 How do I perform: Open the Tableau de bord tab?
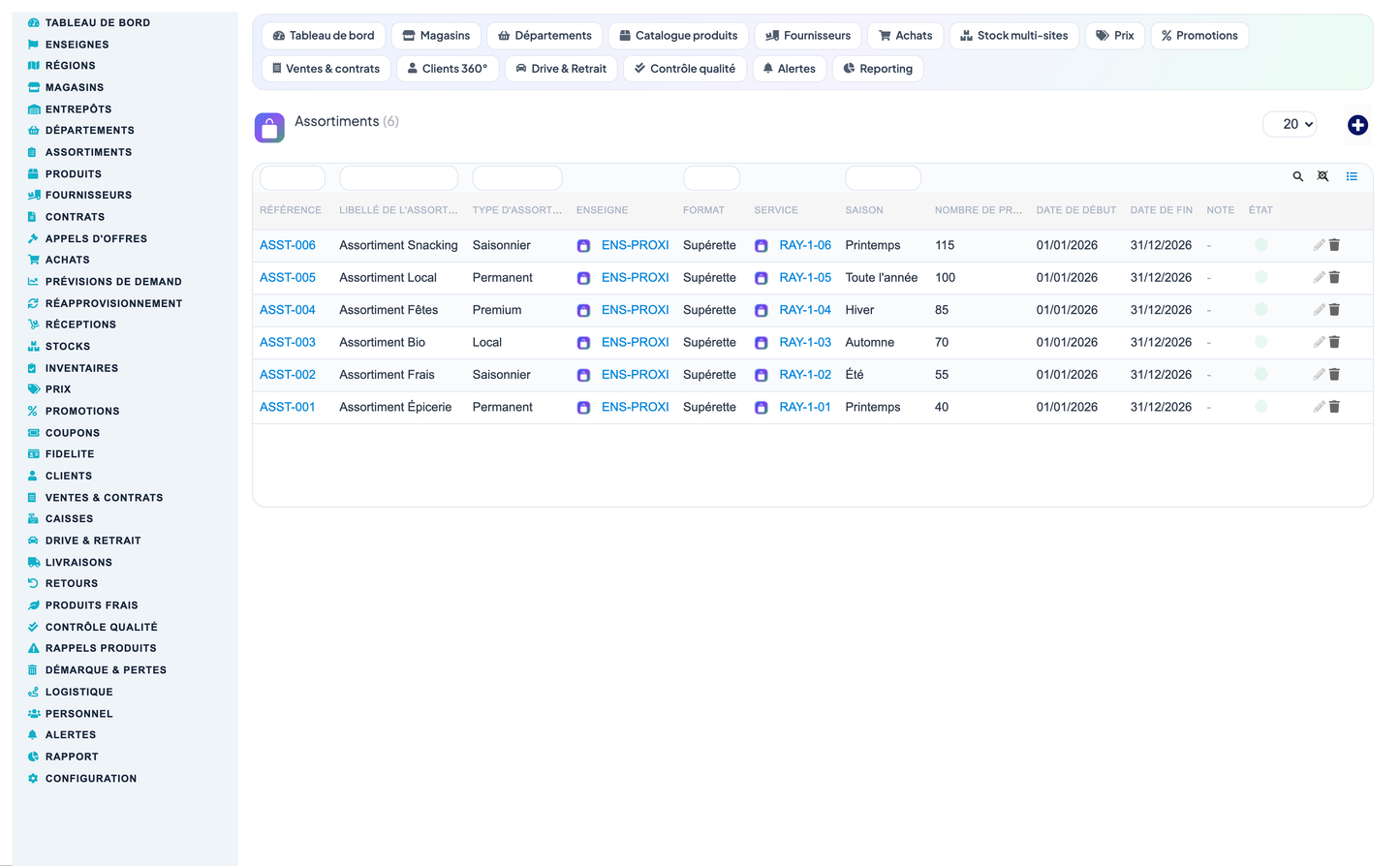pos(324,36)
